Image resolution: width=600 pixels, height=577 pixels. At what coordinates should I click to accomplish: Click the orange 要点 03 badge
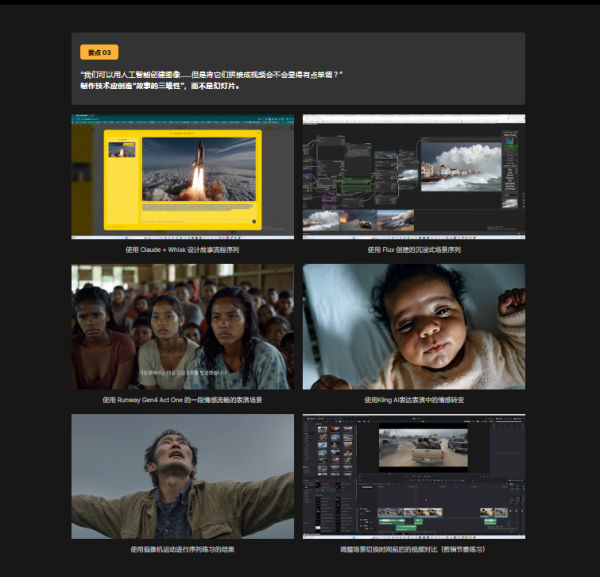click(x=99, y=52)
